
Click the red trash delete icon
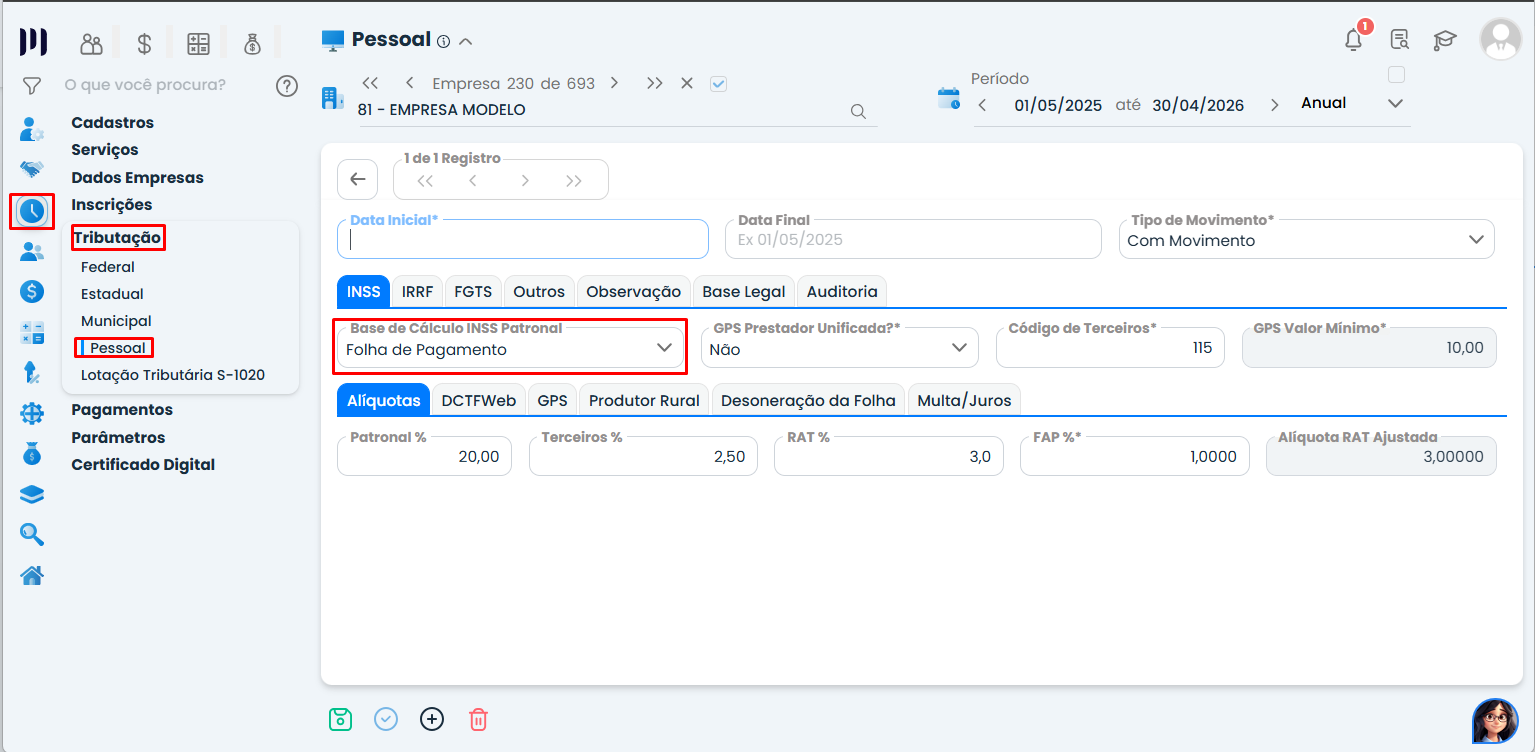tap(479, 719)
